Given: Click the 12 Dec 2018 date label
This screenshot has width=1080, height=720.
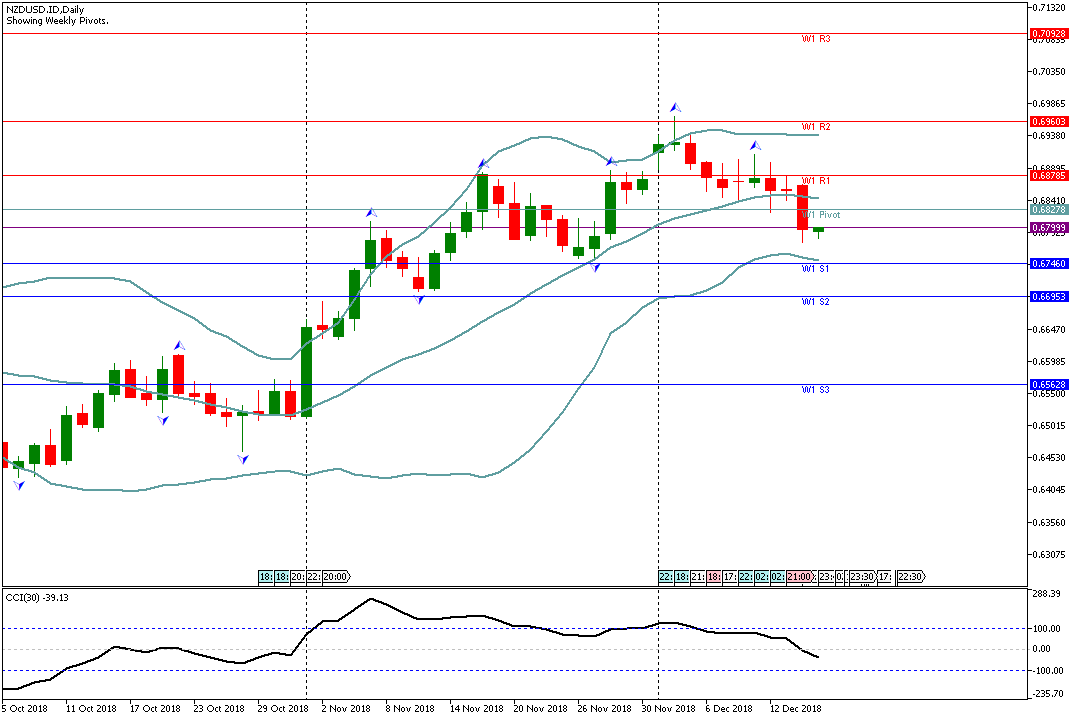Looking at the screenshot, I should click(796, 709).
